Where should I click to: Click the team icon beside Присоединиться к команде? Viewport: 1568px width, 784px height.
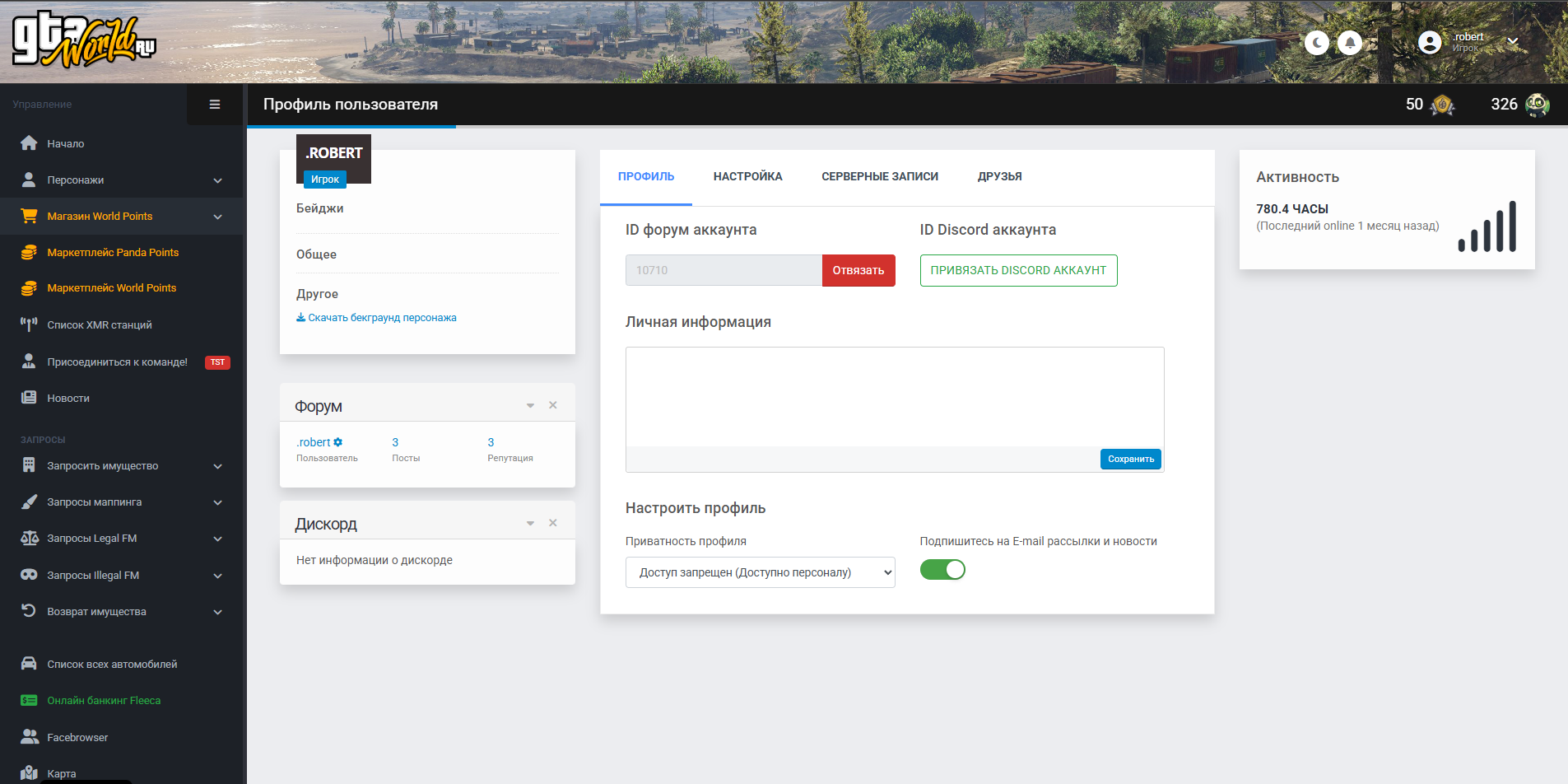point(29,362)
